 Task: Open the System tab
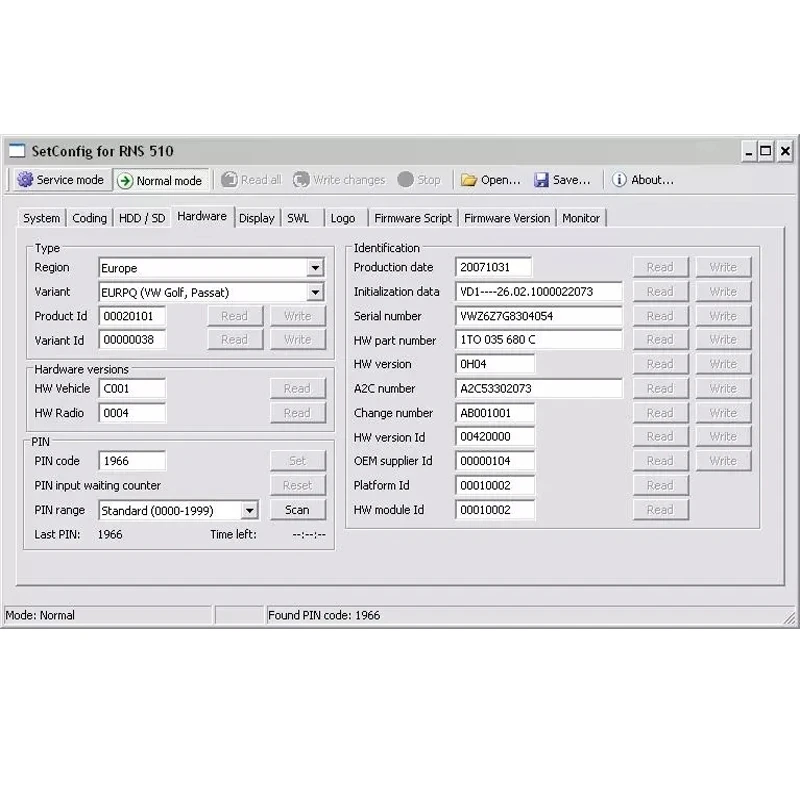(x=41, y=218)
